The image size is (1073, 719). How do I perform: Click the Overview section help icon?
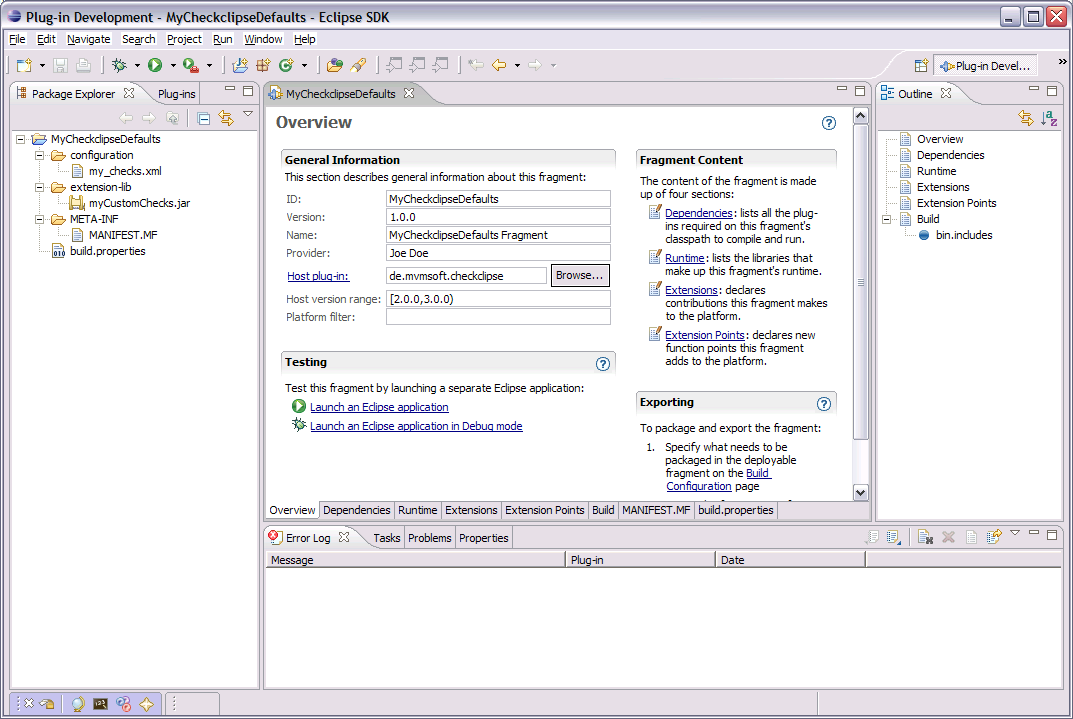(x=829, y=123)
